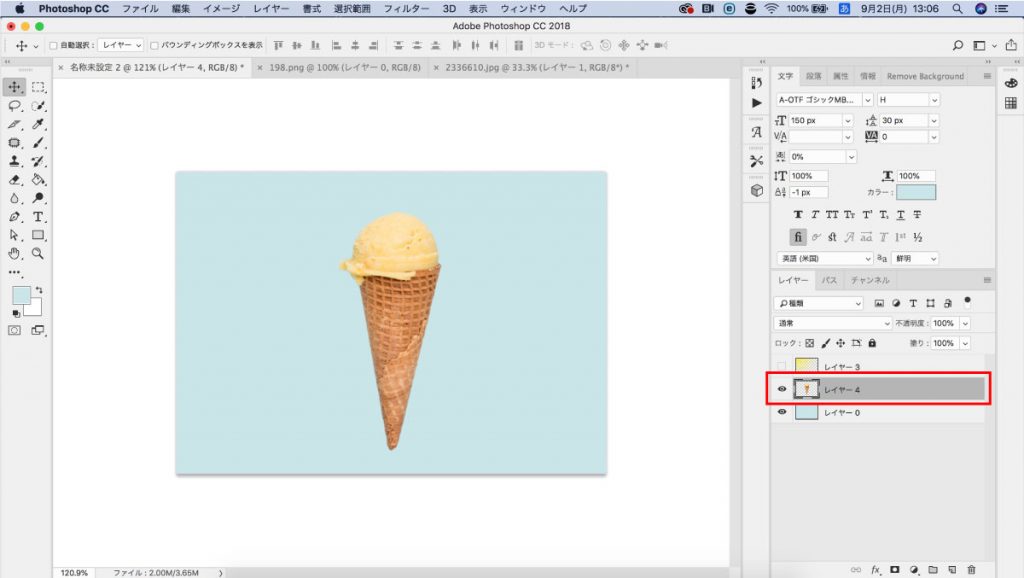1024x578 pixels.
Task: Open the Remove Background panel tab
Action: (925, 76)
